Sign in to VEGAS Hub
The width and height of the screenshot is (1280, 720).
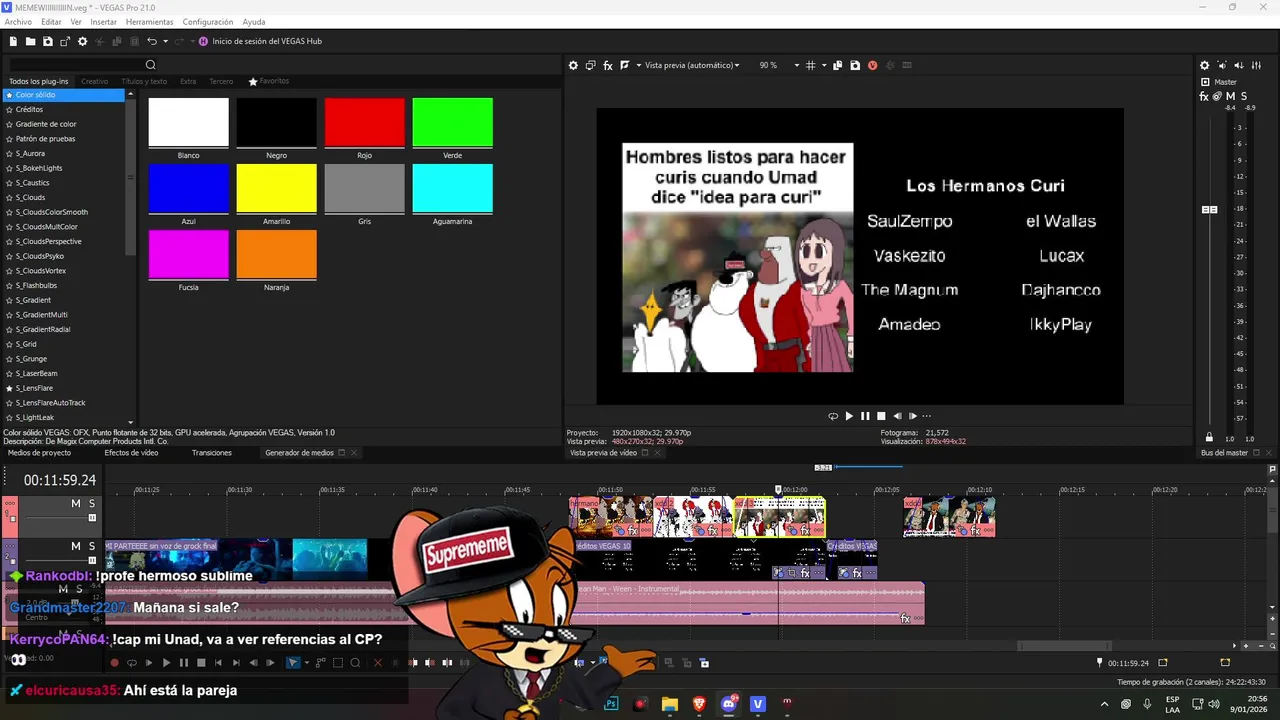(260, 41)
